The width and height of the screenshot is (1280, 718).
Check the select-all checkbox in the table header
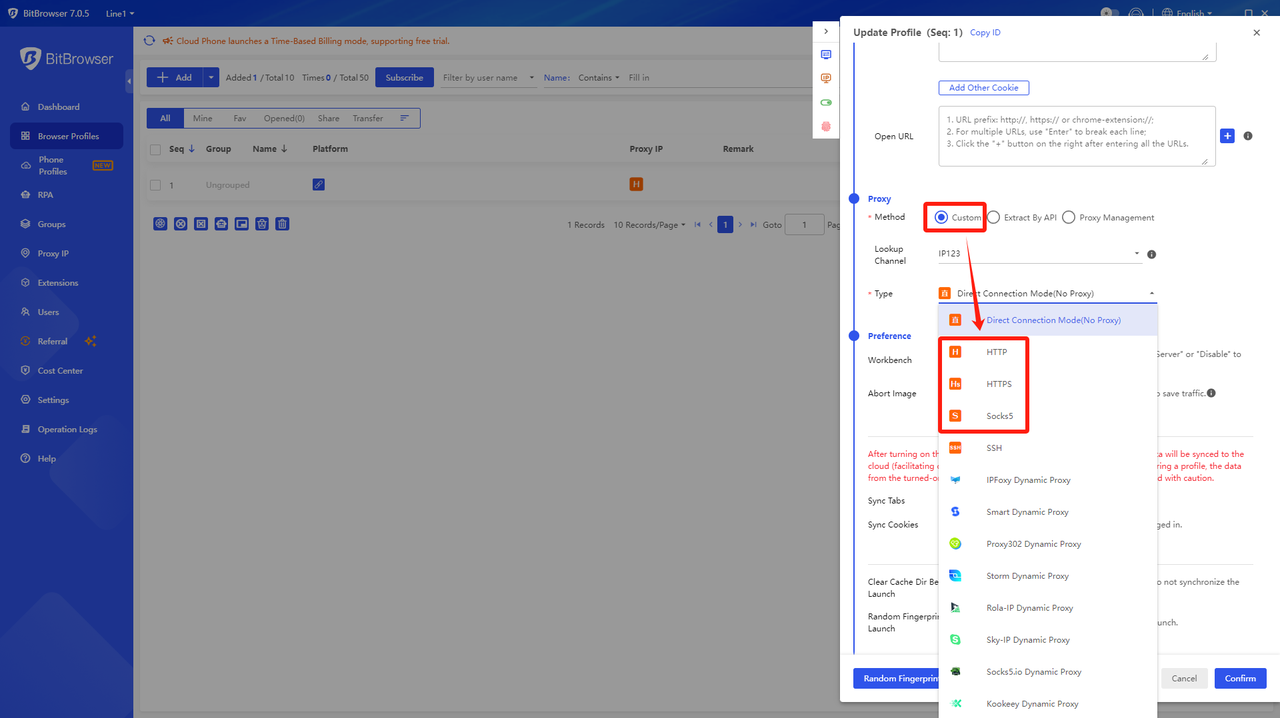point(156,148)
